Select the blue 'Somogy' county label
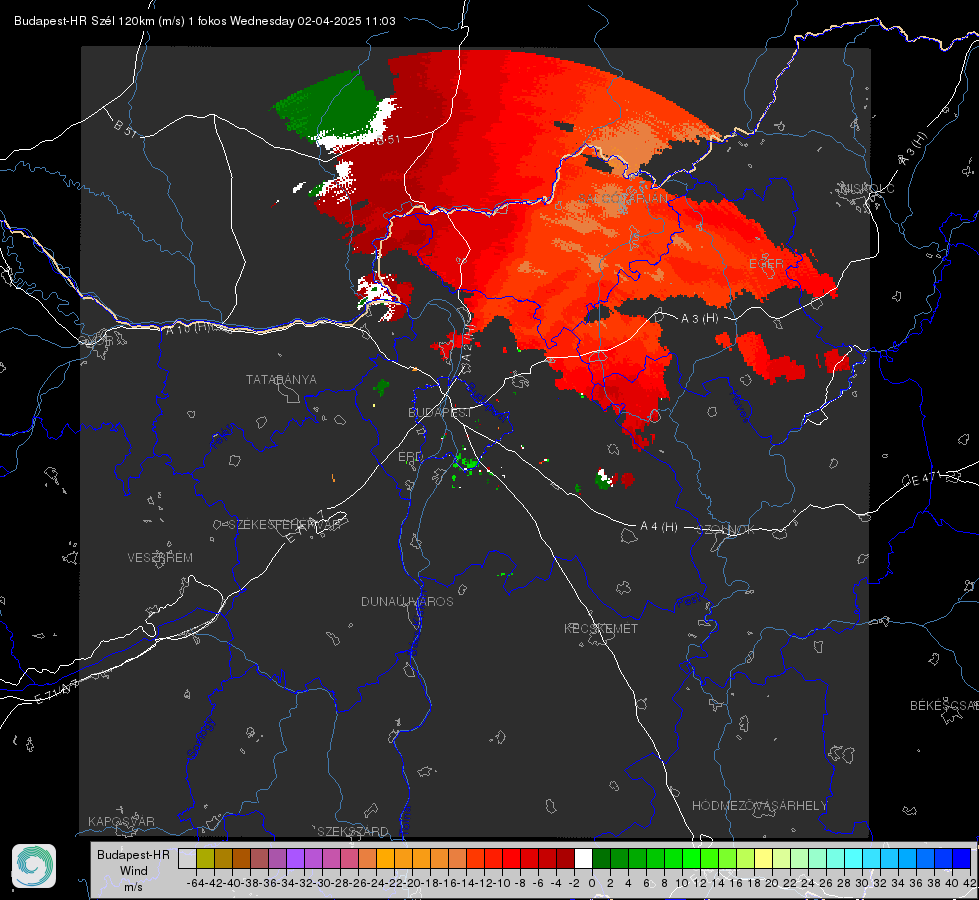The width and height of the screenshot is (979, 900). point(200,738)
